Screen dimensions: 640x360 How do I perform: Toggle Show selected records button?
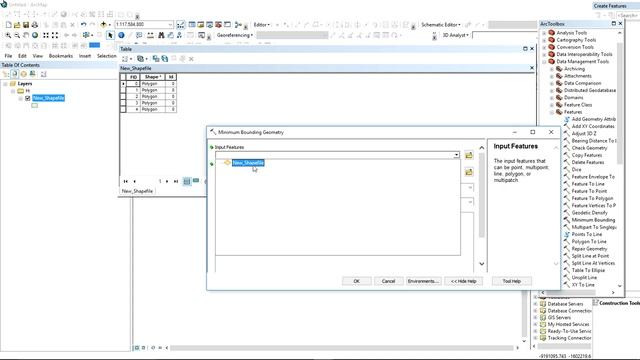pyautogui.click(x=196, y=181)
